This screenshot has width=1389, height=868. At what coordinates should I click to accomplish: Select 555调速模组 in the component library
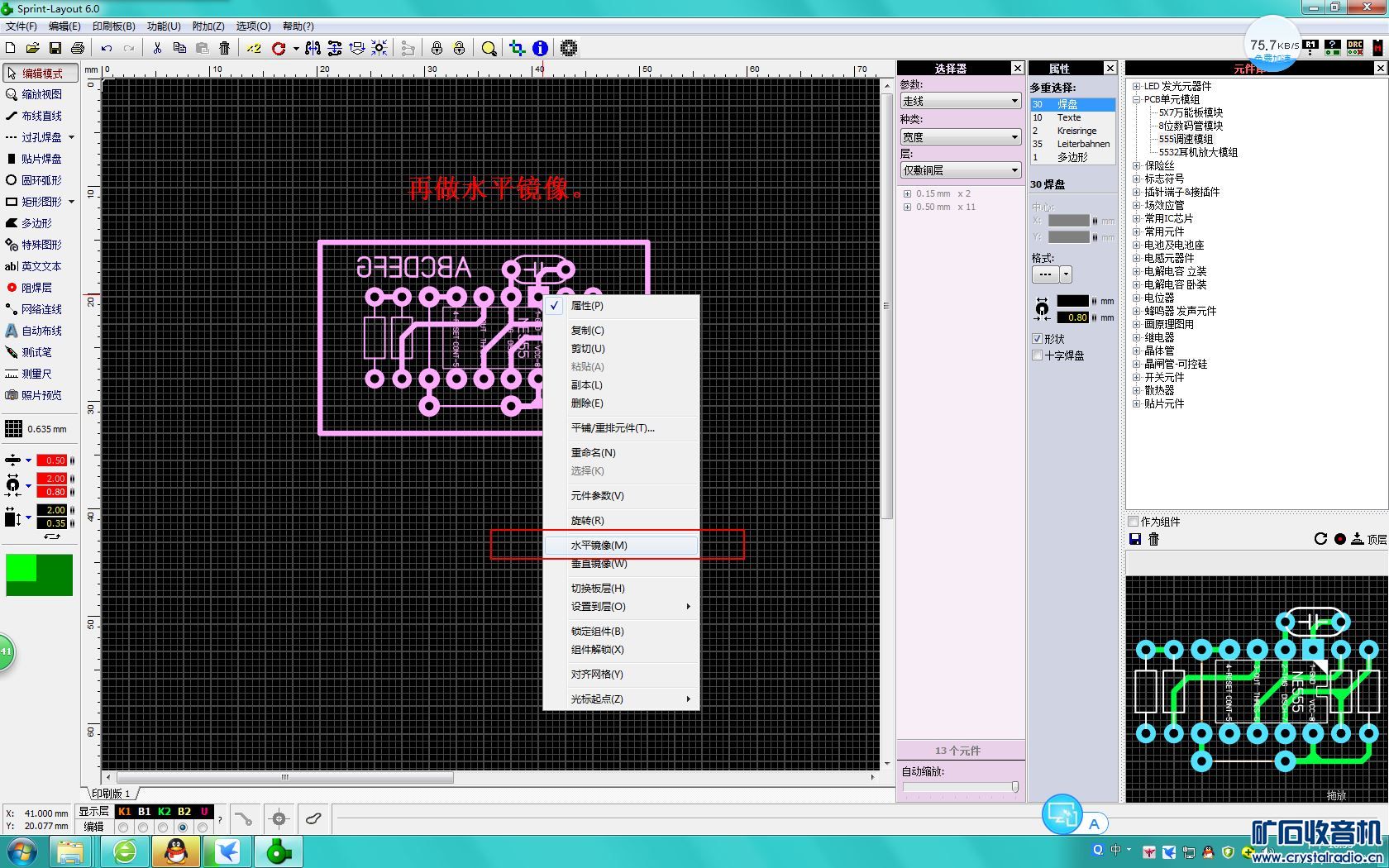pyautogui.click(x=1186, y=139)
